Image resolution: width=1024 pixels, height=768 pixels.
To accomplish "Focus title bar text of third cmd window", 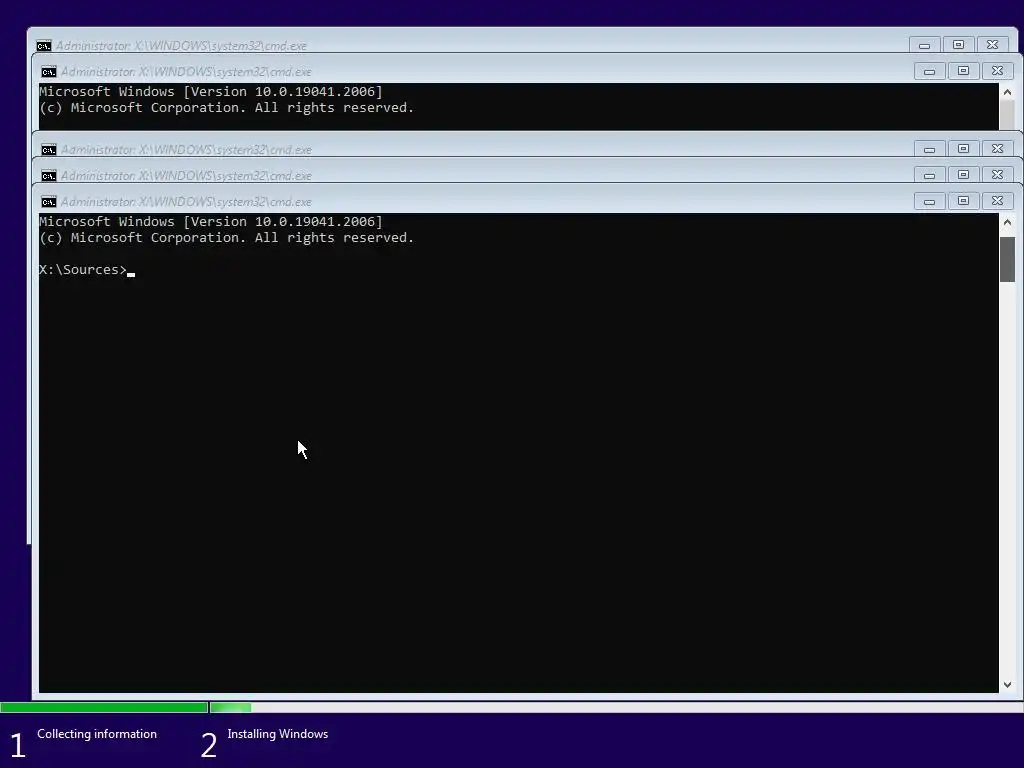I will click(186, 150).
